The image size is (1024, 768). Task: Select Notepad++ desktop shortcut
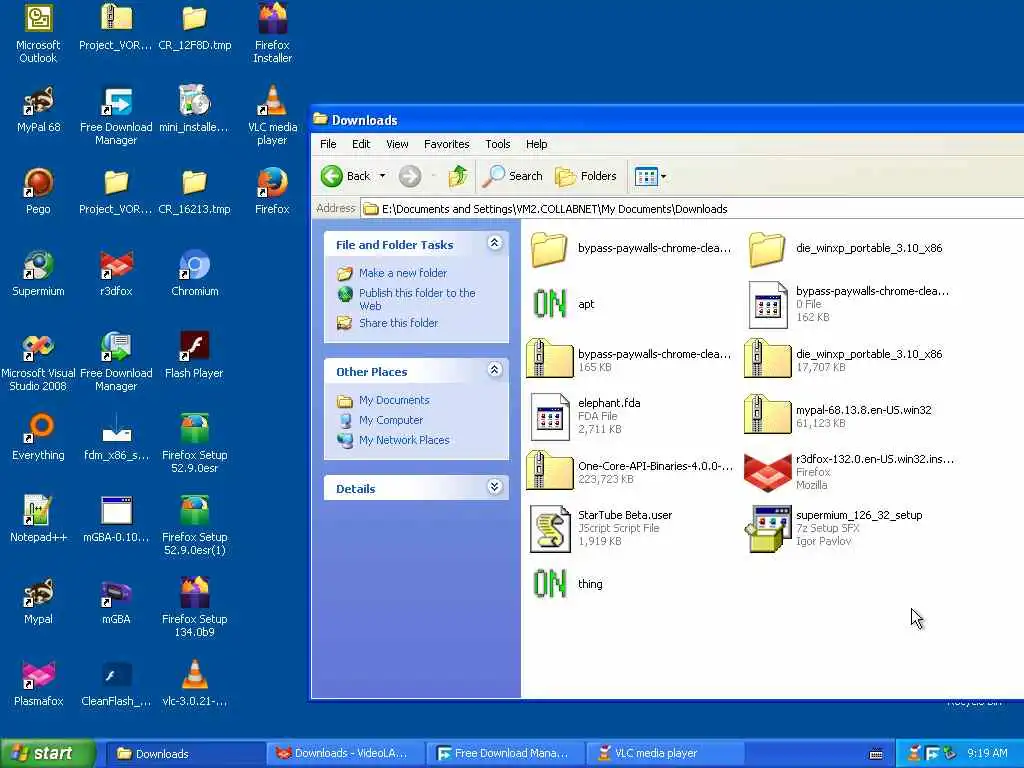tap(38, 519)
